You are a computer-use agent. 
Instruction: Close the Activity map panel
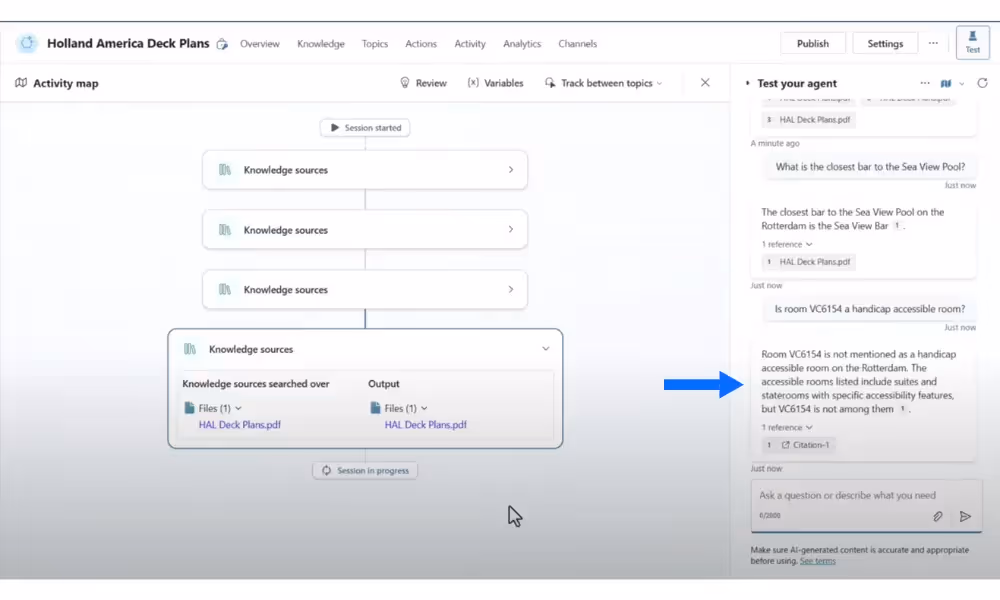pos(705,82)
